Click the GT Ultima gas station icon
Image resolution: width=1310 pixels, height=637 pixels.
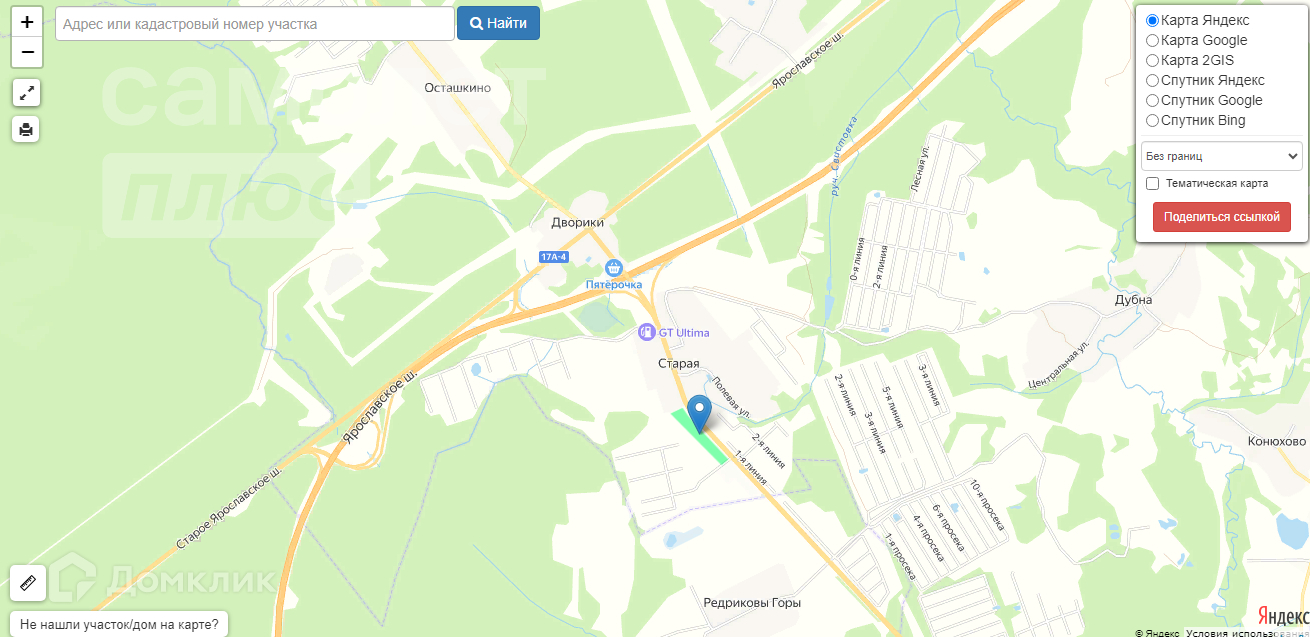coord(647,332)
